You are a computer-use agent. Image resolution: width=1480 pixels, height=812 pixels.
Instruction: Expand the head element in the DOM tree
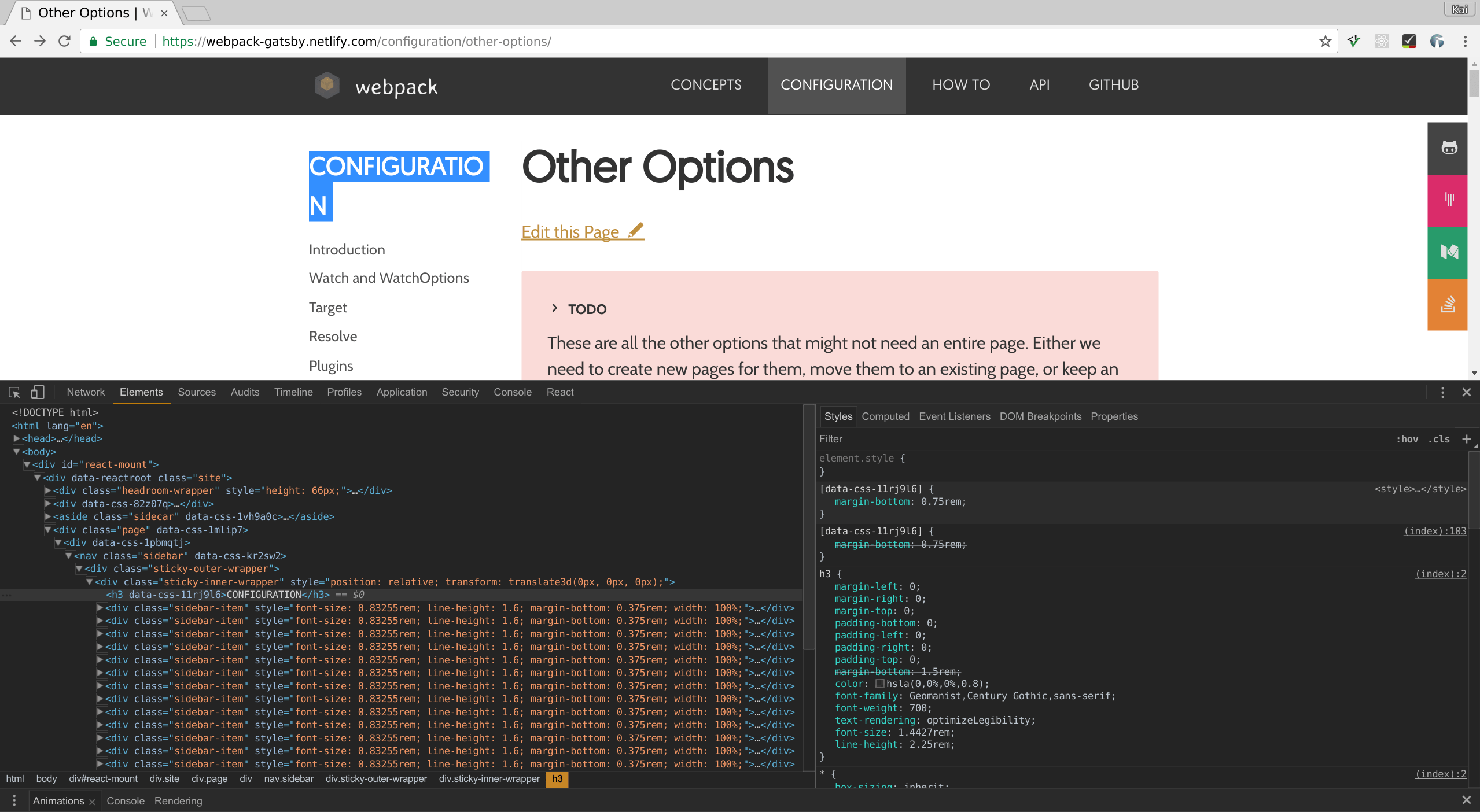pos(17,438)
